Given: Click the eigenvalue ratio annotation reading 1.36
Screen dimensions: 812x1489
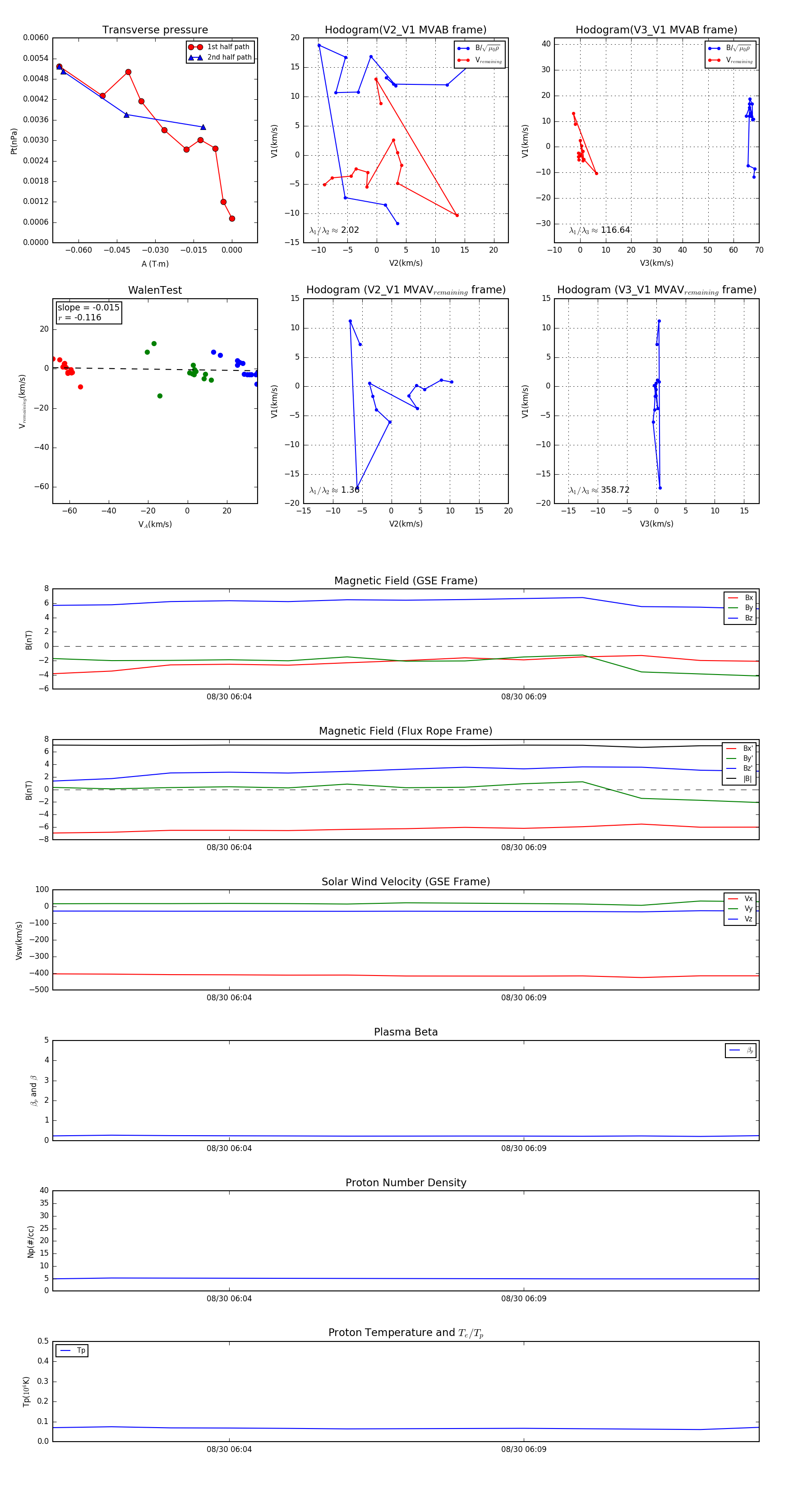Looking at the screenshot, I should (334, 490).
